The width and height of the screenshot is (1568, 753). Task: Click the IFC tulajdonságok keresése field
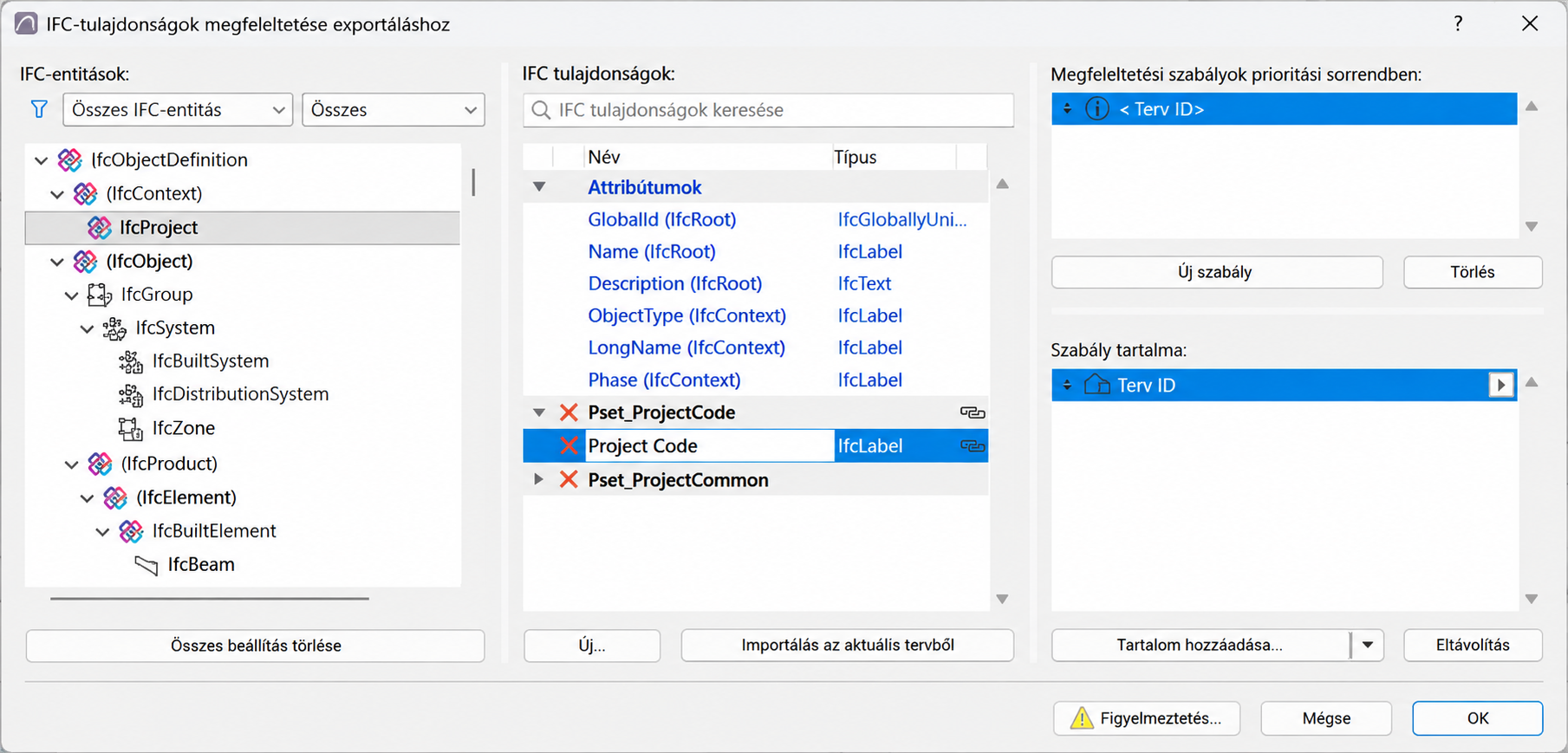coord(768,110)
